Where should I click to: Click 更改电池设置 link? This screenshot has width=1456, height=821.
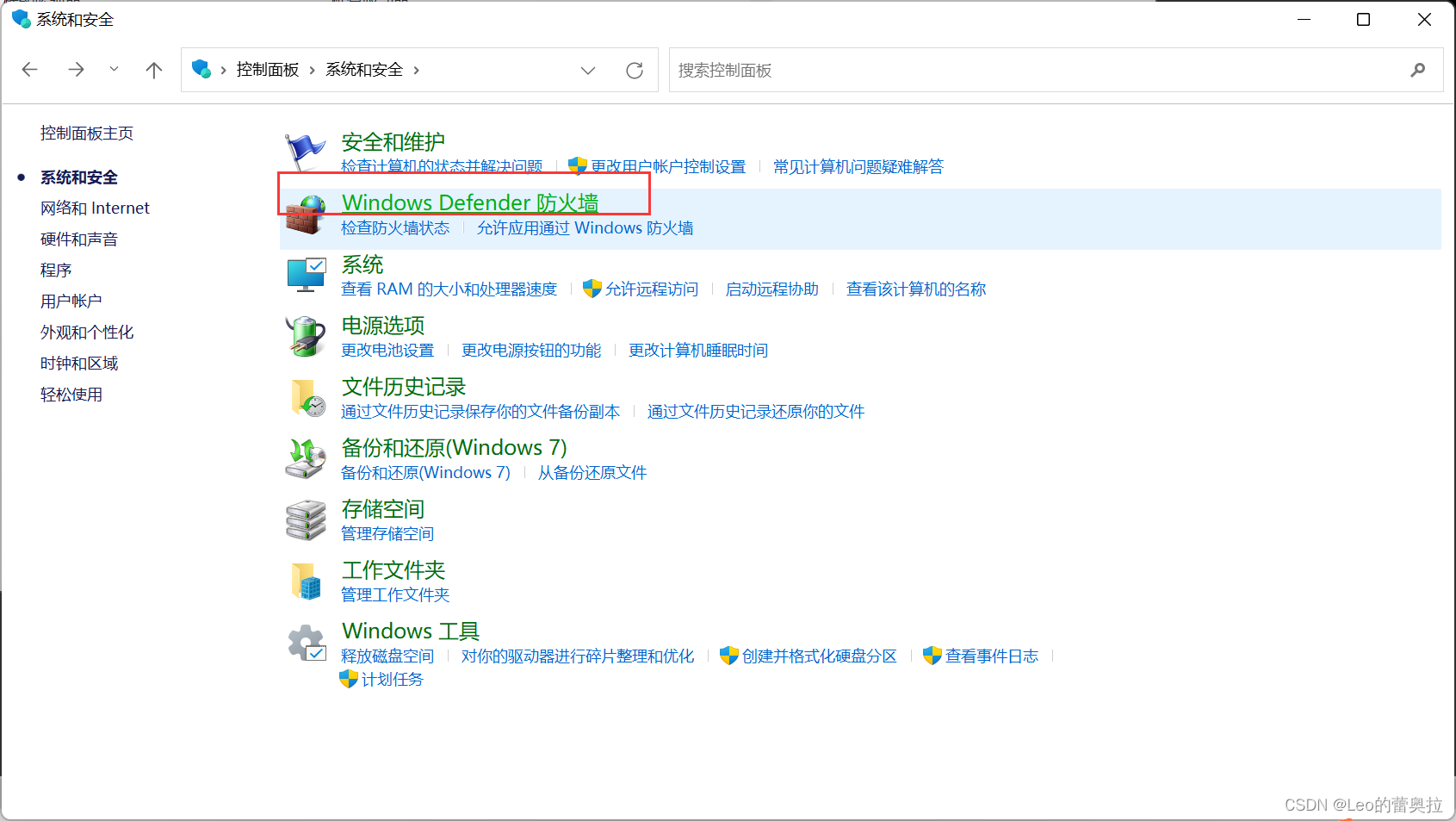387,350
